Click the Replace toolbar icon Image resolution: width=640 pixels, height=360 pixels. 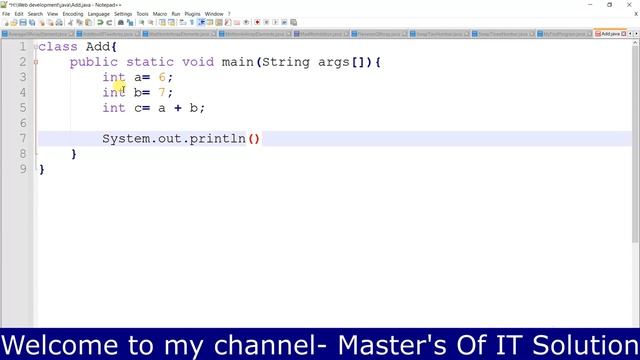point(130,22)
